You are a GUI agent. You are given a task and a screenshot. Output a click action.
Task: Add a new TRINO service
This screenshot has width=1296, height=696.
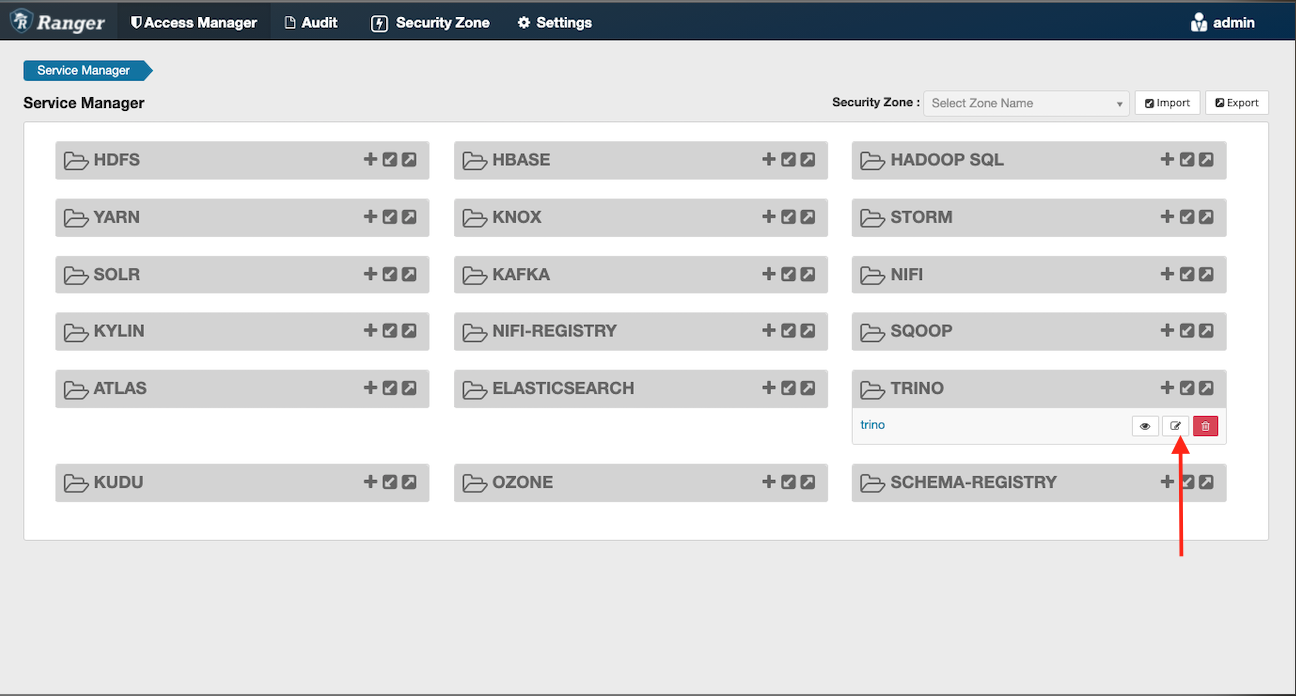[x=1167, y=388]
